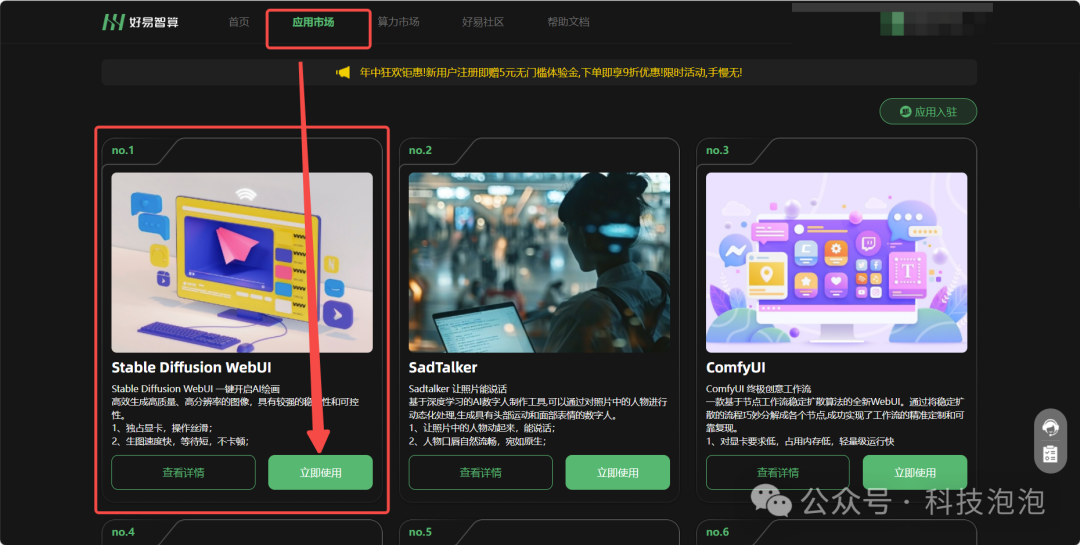Click the 应用入驻 button
The width and height of the screenshot is (1080, 545).
(928, 112)
